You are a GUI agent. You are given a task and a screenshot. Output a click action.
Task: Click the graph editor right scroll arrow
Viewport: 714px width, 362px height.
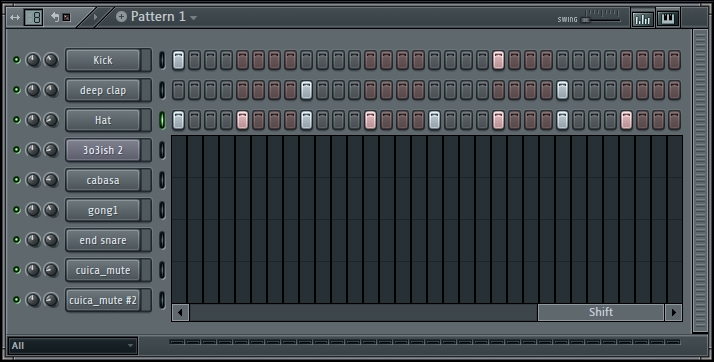674,312
